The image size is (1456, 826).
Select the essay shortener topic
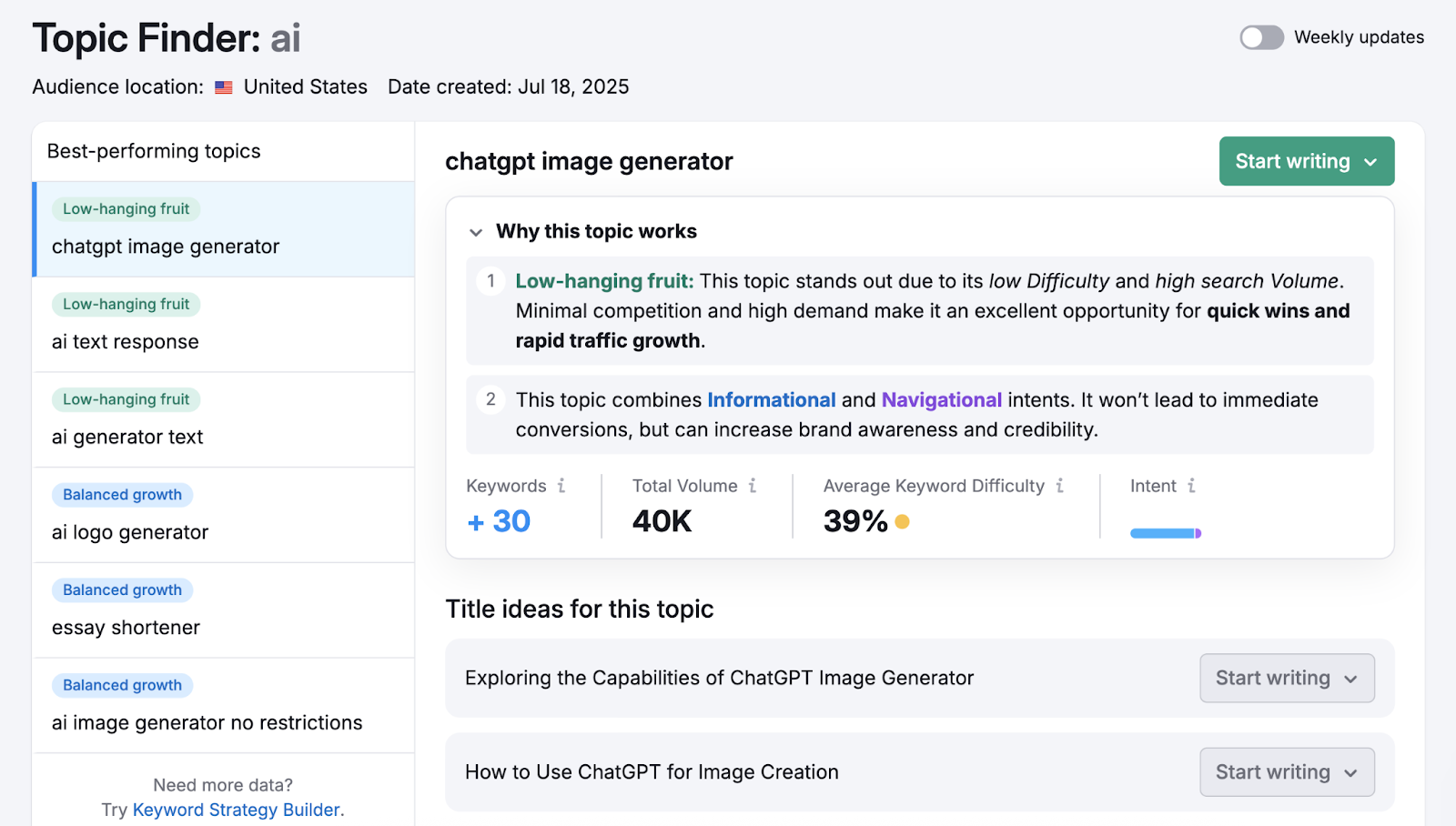point(126,628)
